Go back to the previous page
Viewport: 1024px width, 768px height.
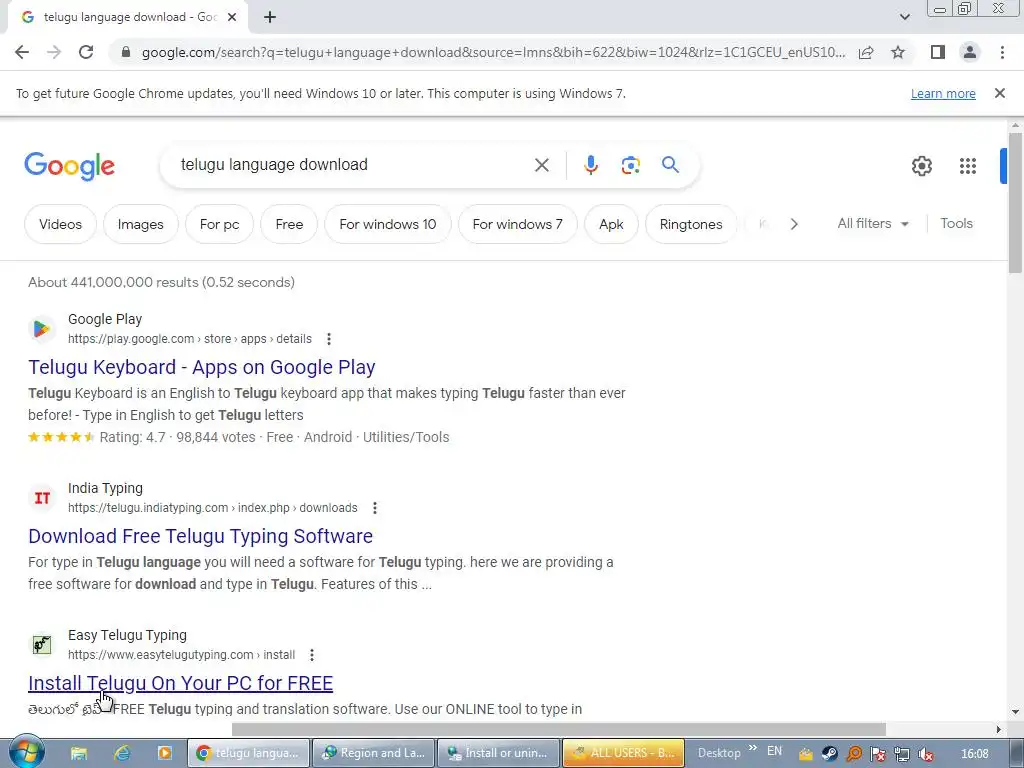coord(22,52)
